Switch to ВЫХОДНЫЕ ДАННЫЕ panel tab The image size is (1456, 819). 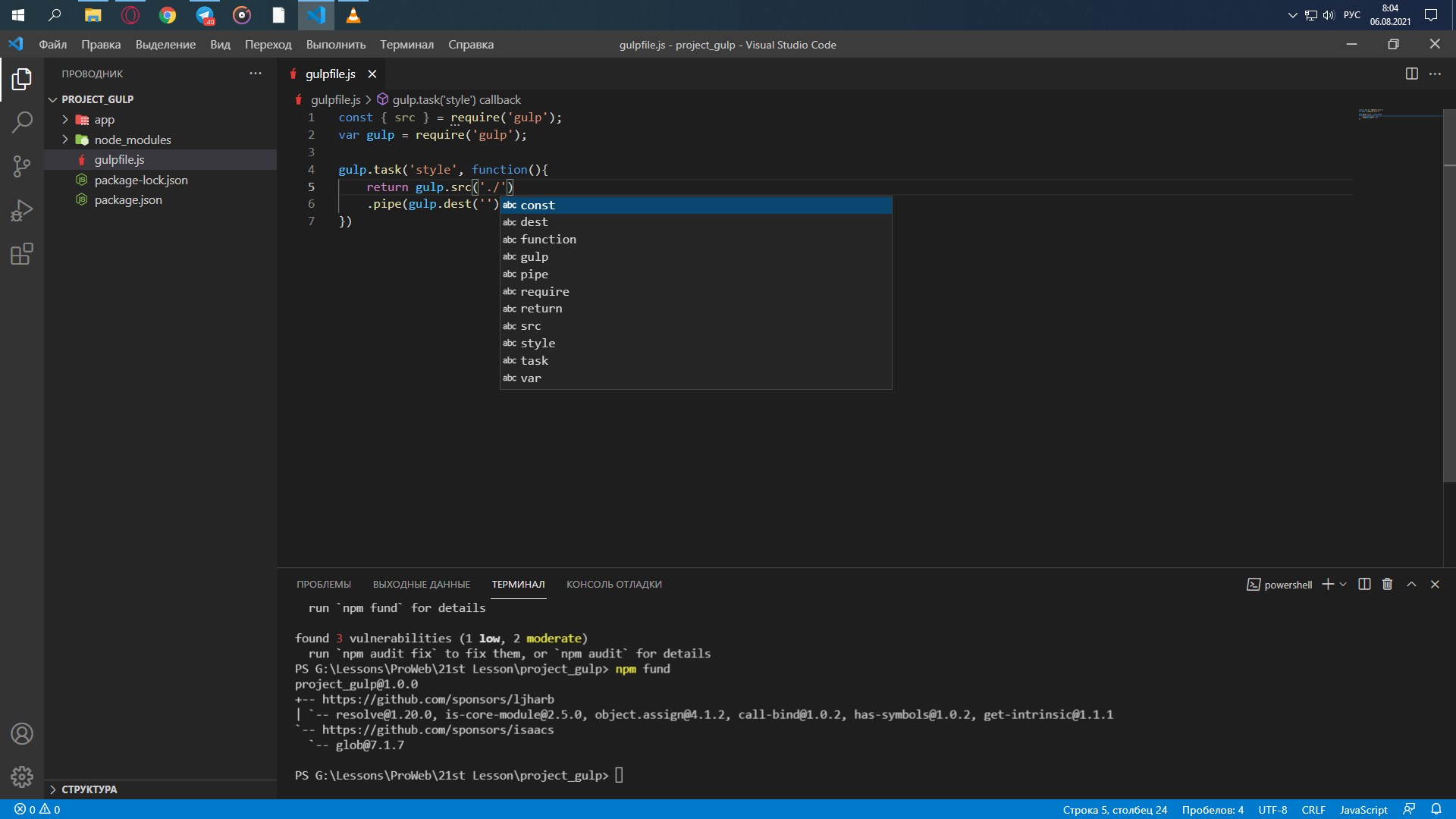tap(422, 585)
